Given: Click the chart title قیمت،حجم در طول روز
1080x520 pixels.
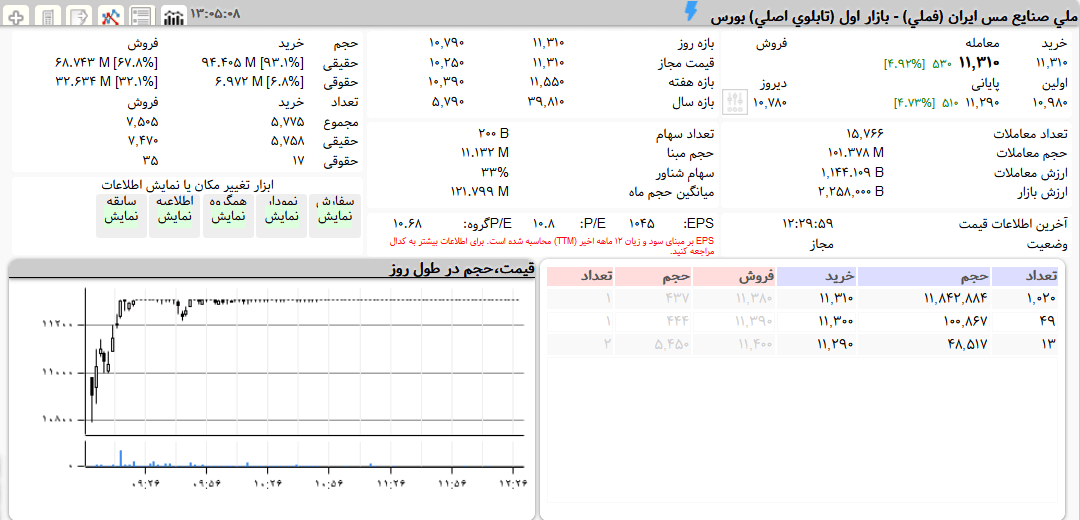Looking at the screenshot, I should coord(461,270).
